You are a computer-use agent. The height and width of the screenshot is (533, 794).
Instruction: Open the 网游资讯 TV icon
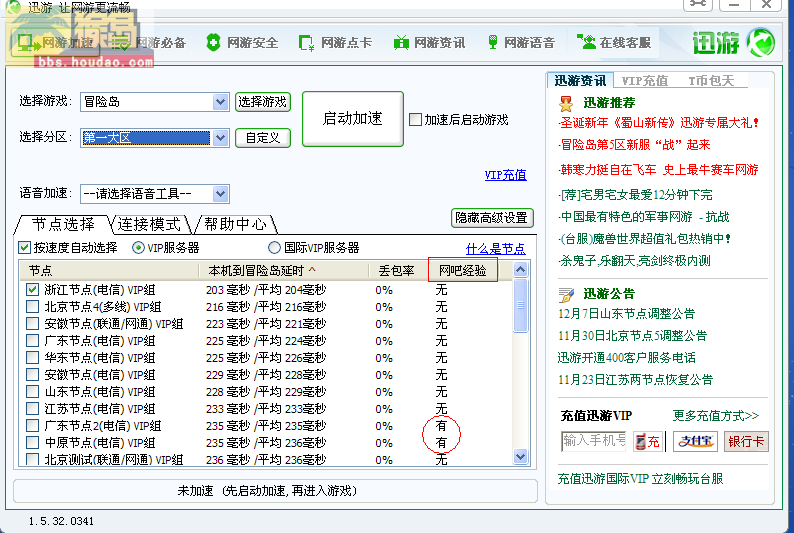click(401, 43)
